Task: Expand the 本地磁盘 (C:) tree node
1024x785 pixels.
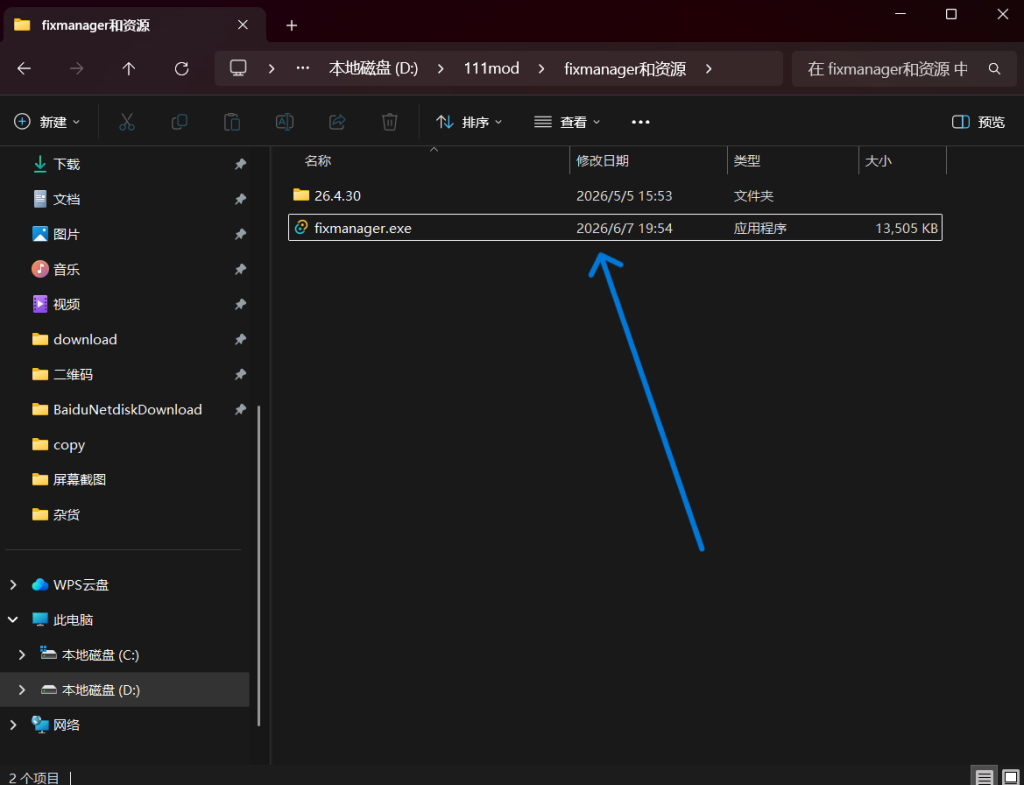Action: 22,655
